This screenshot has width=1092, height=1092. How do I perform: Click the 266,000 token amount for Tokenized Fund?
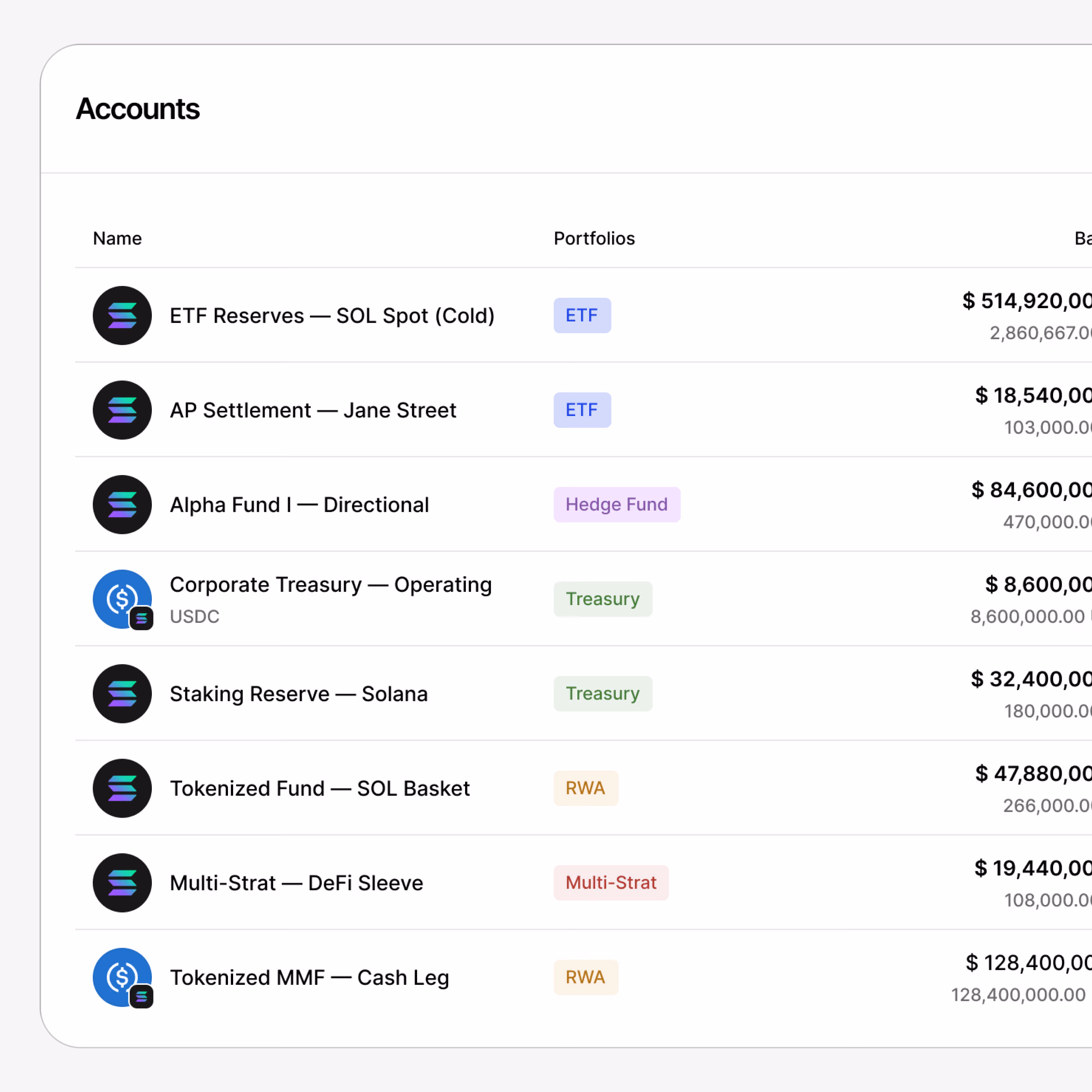click(x=1047, y=805)
